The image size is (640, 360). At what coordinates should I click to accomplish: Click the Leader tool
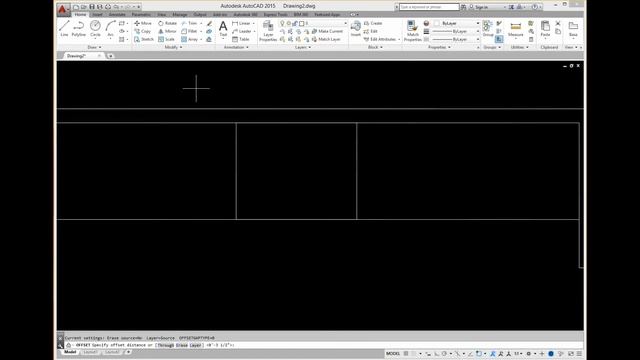pos(241,31)
